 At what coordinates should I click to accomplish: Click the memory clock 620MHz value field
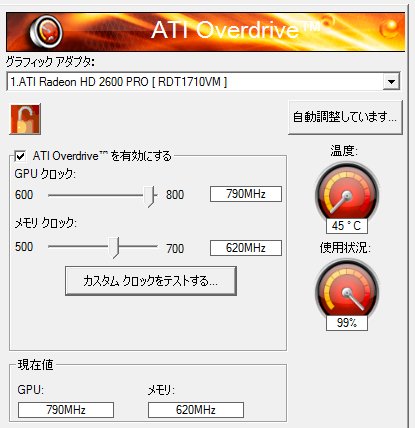pyautogui.click(x=246, y=248)
